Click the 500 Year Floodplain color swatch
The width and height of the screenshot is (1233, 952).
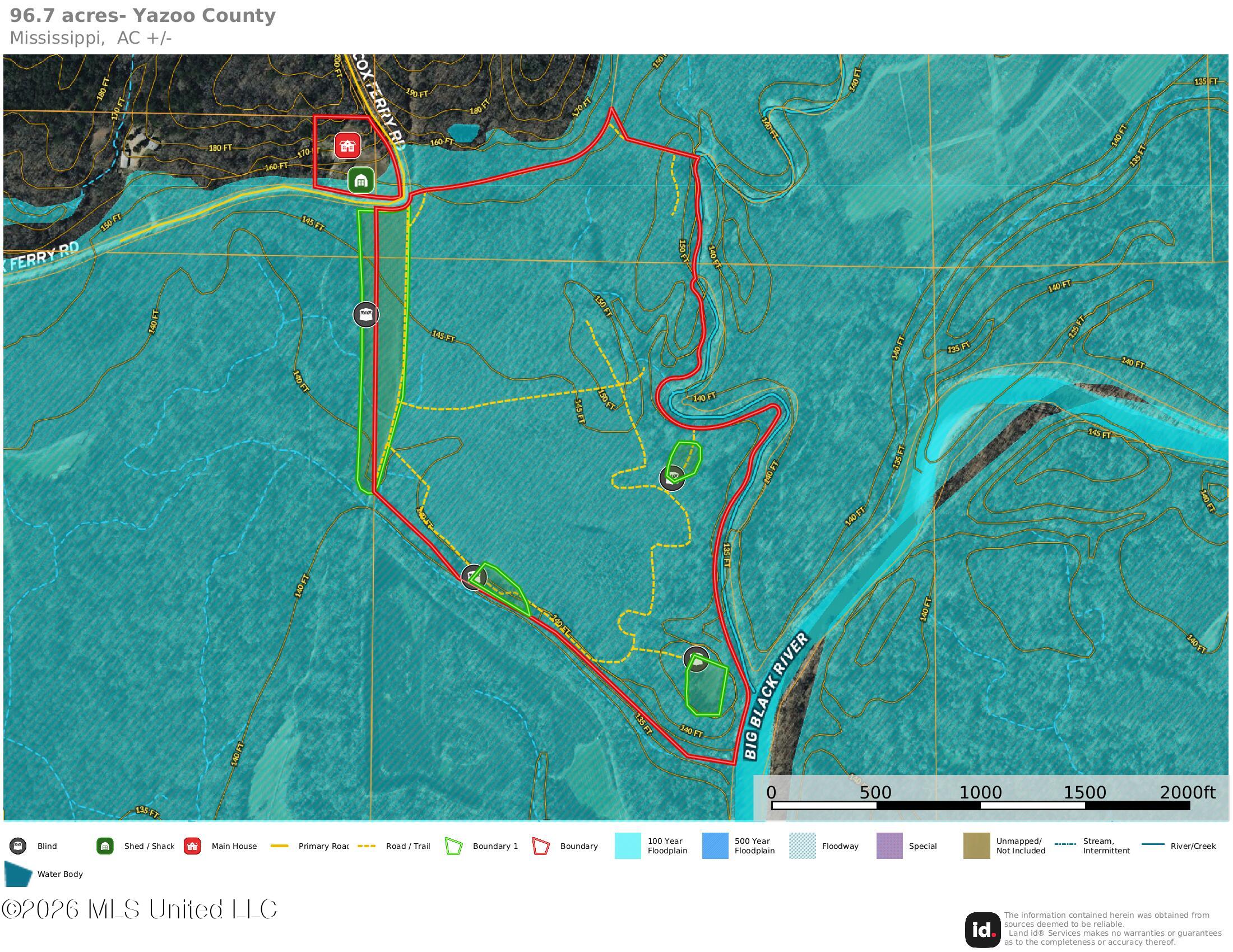coord(715,846)
